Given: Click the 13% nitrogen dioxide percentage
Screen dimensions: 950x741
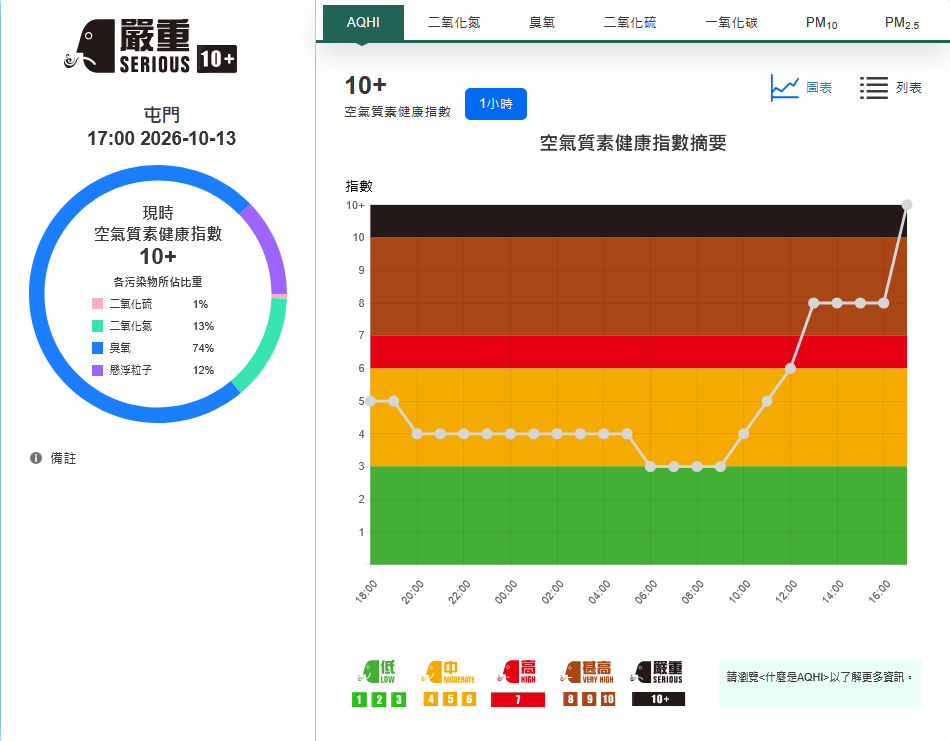Looking at the screenshot, I should [x=203, y=326].
